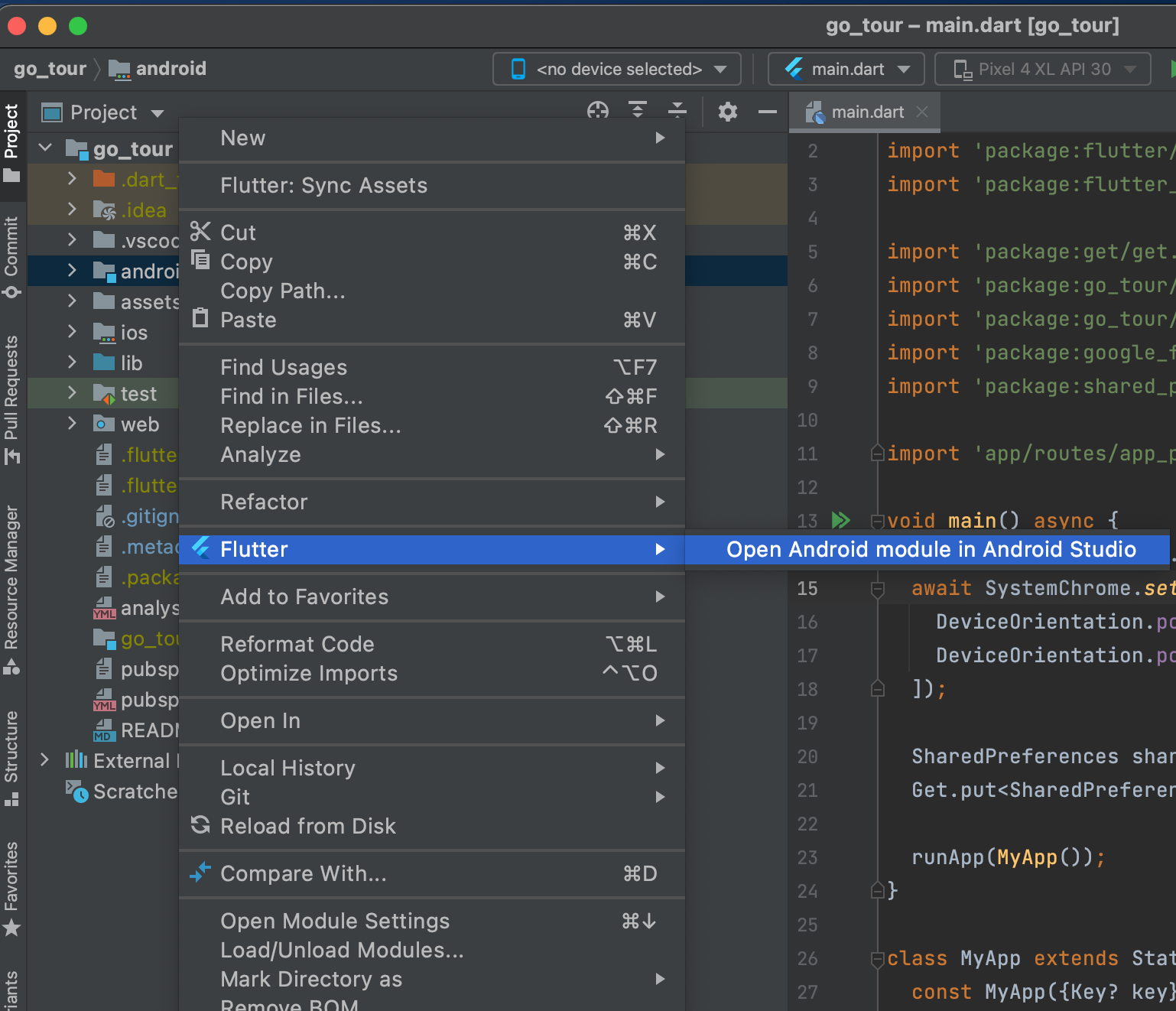The height and width of the screenshot is (1011, 1176).
Task: Expand the lib folder in project tree
Action: [72, 363]
